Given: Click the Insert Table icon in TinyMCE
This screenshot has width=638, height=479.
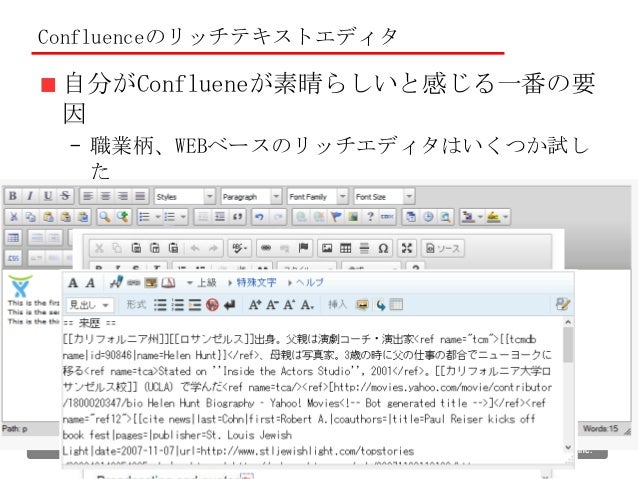Looking at the screenshot, I should pyautogui.click(x=13, y=238).
